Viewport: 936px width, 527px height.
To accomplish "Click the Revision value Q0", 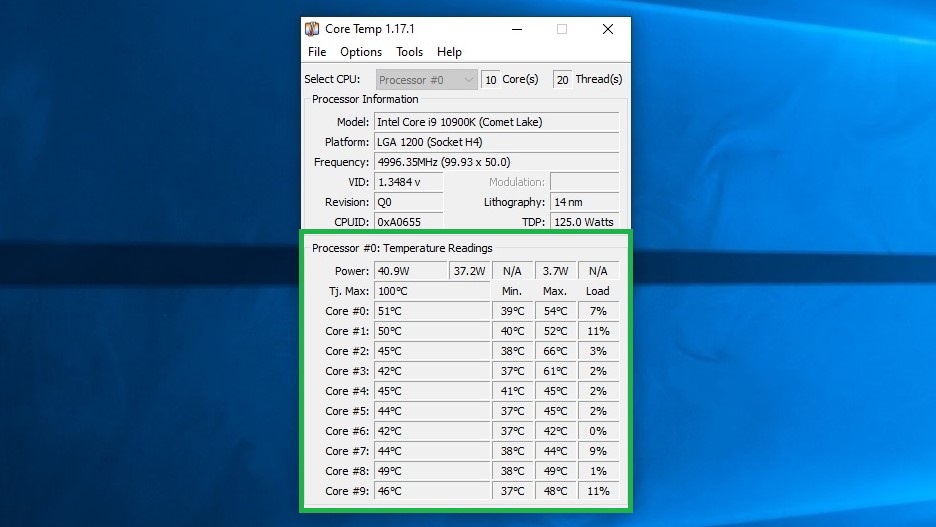I will point(409,202).
